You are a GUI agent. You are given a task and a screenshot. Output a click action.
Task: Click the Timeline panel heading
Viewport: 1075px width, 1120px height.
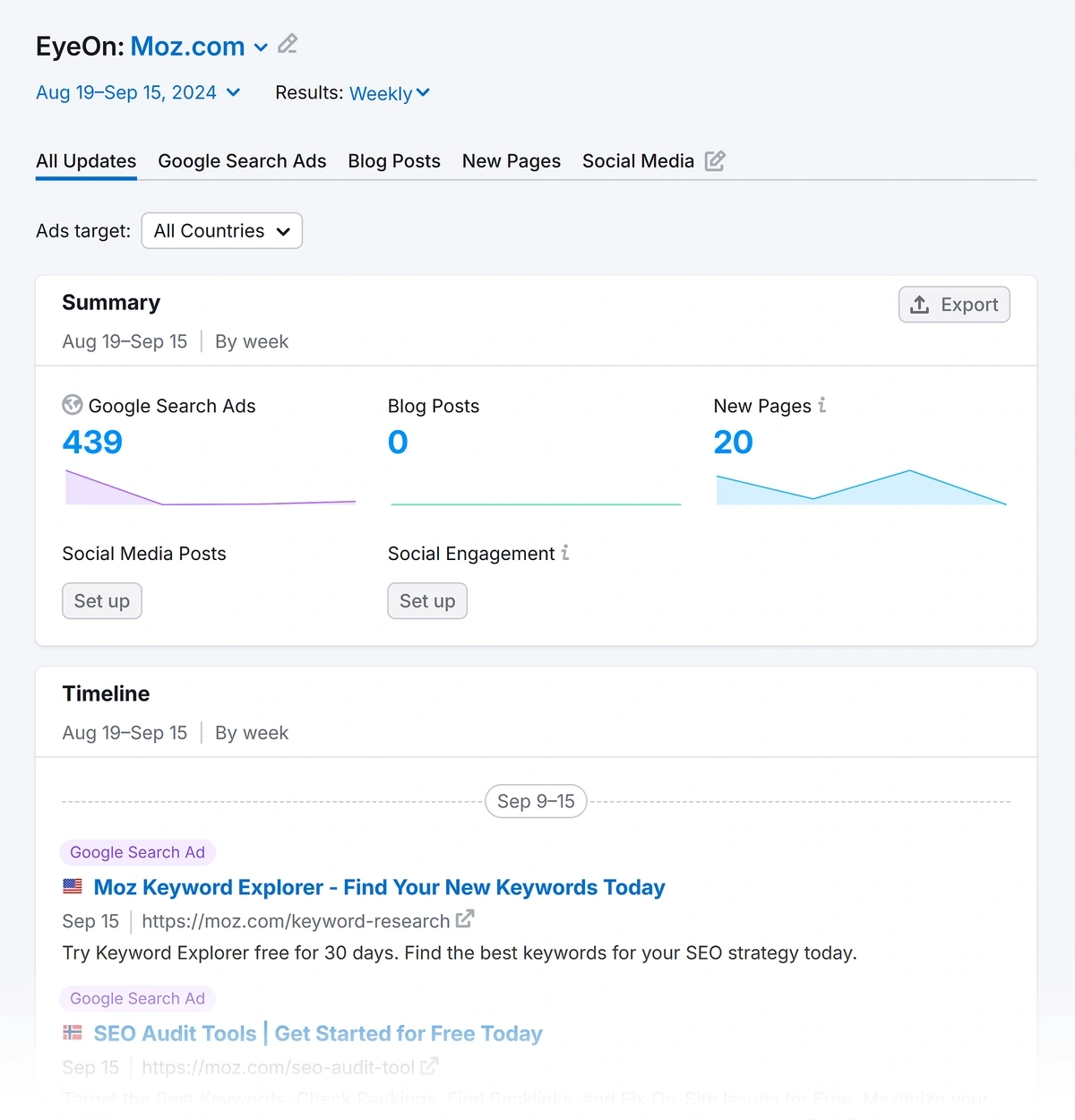[106, 694]
